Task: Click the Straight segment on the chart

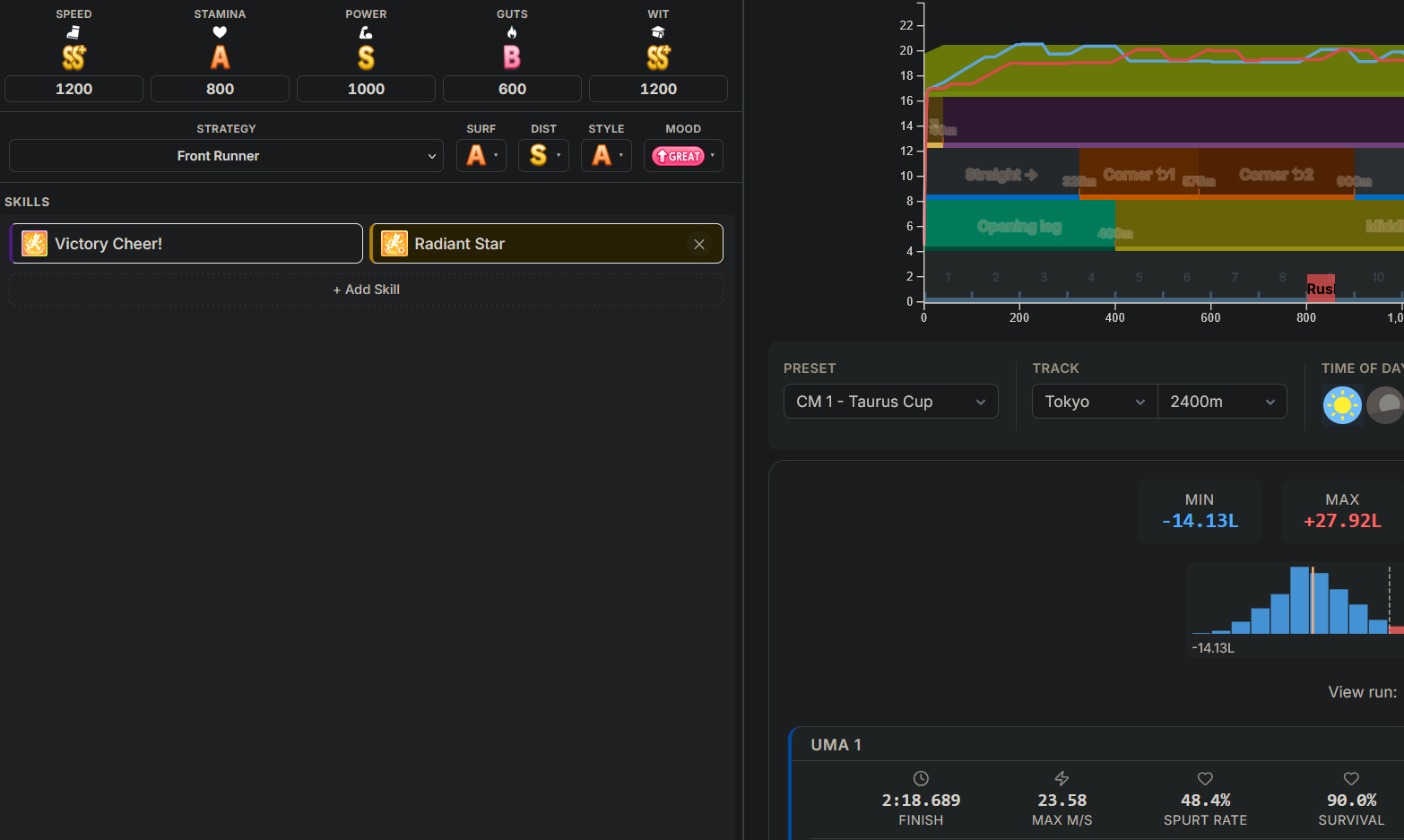Action: pyautogui.click(x=1001, y=174)
